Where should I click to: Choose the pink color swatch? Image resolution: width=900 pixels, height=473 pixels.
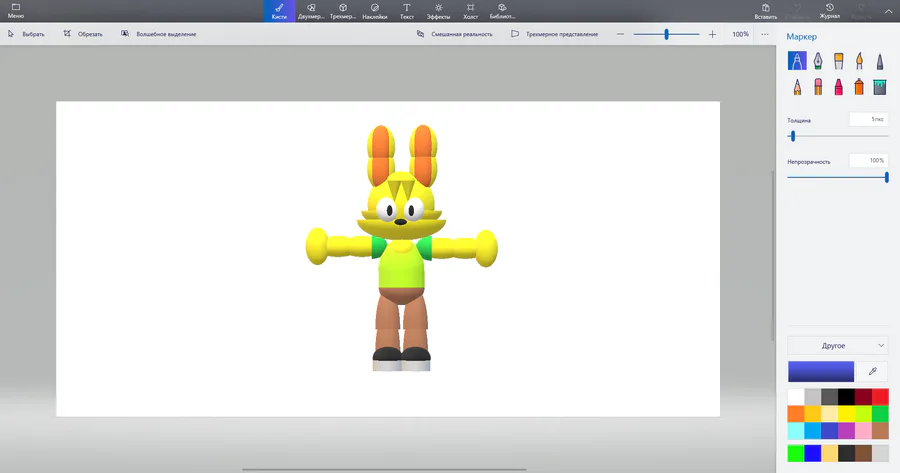point(863,430)
